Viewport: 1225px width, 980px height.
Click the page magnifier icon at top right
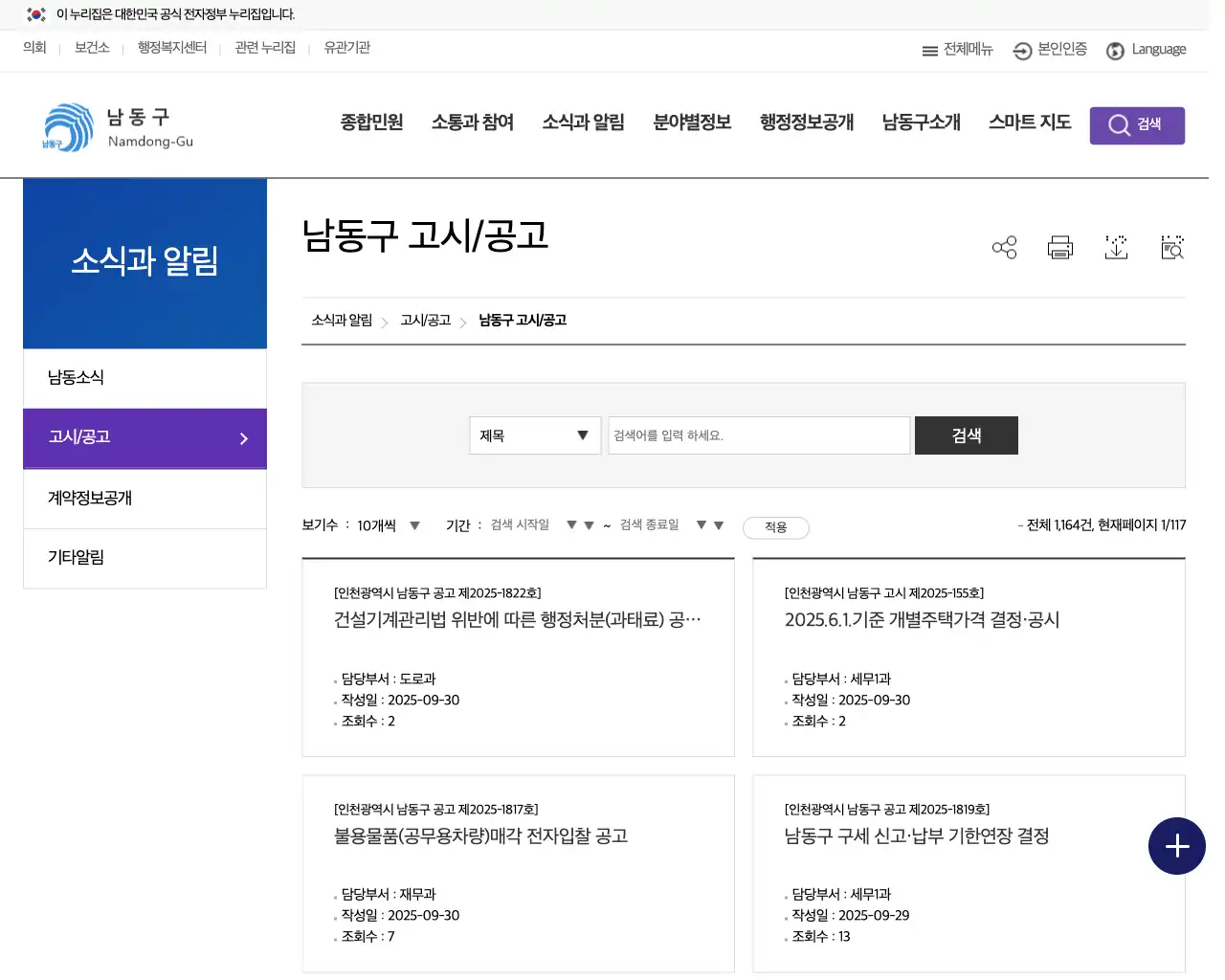click(1171, 247)
